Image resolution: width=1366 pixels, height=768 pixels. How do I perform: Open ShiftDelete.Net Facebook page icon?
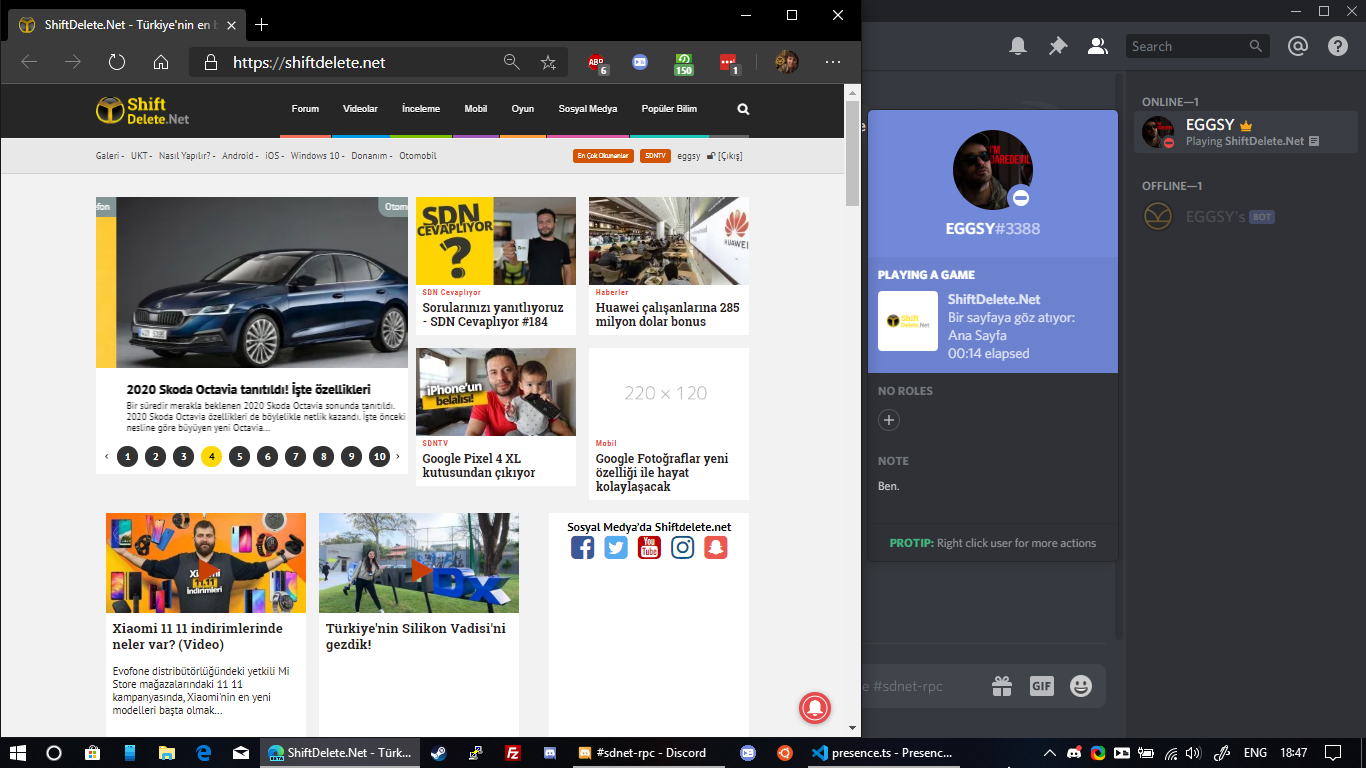coord(582,547)
